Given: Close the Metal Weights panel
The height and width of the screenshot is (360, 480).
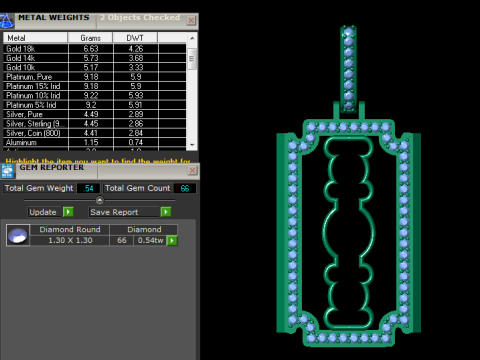Looking at the screenshot, I should pos(191,21).
